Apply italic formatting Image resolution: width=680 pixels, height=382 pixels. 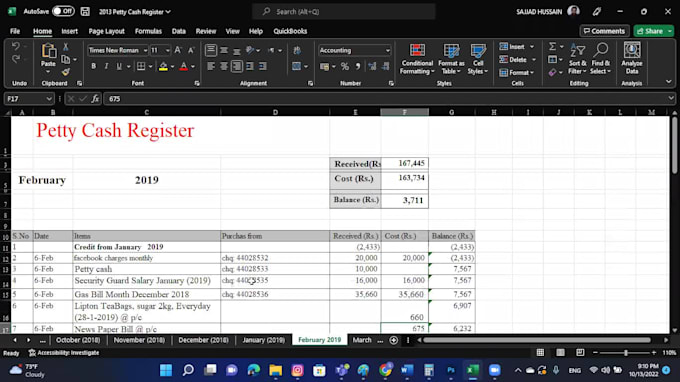pos(106,66)
